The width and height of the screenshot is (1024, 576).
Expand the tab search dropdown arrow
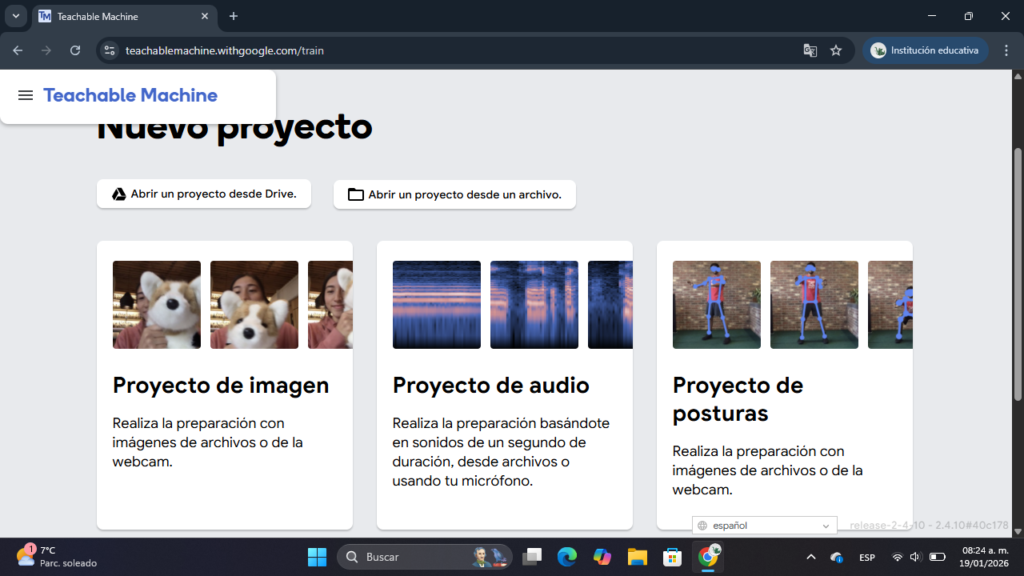click(x=16, y=16)
